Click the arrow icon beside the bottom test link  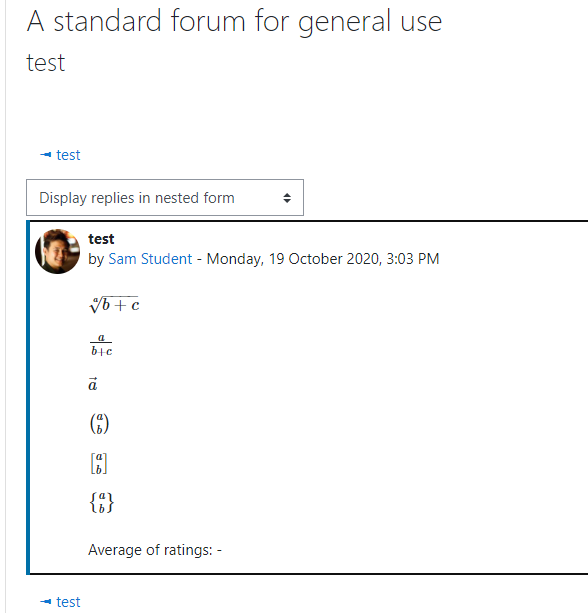click(45, 602)
